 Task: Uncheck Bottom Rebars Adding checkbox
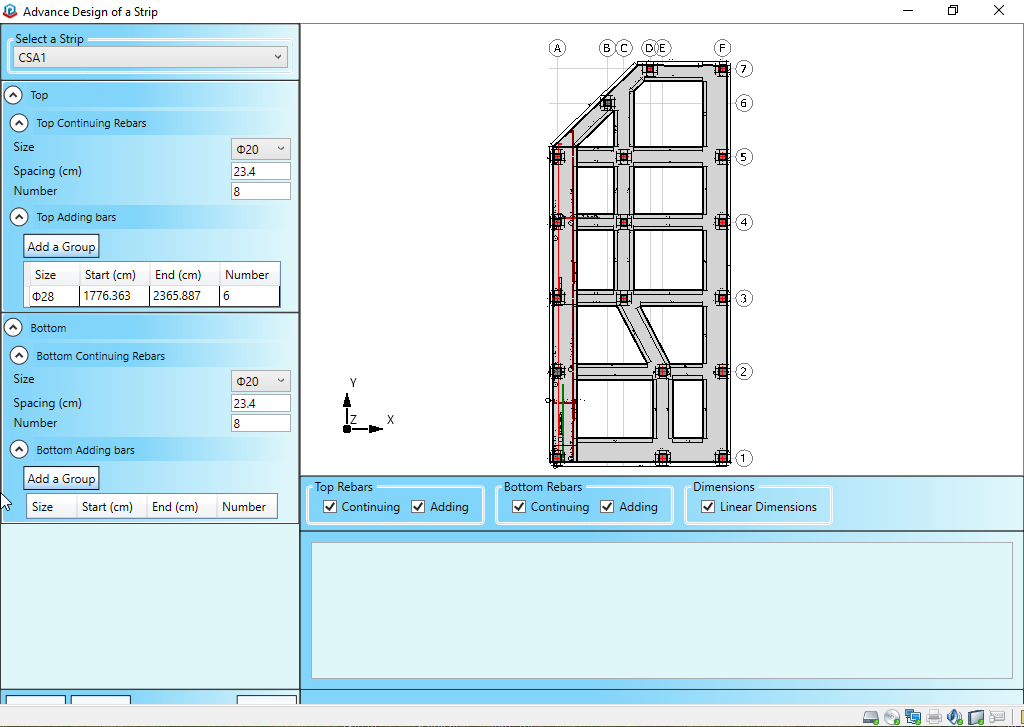(x=607, y=506)
